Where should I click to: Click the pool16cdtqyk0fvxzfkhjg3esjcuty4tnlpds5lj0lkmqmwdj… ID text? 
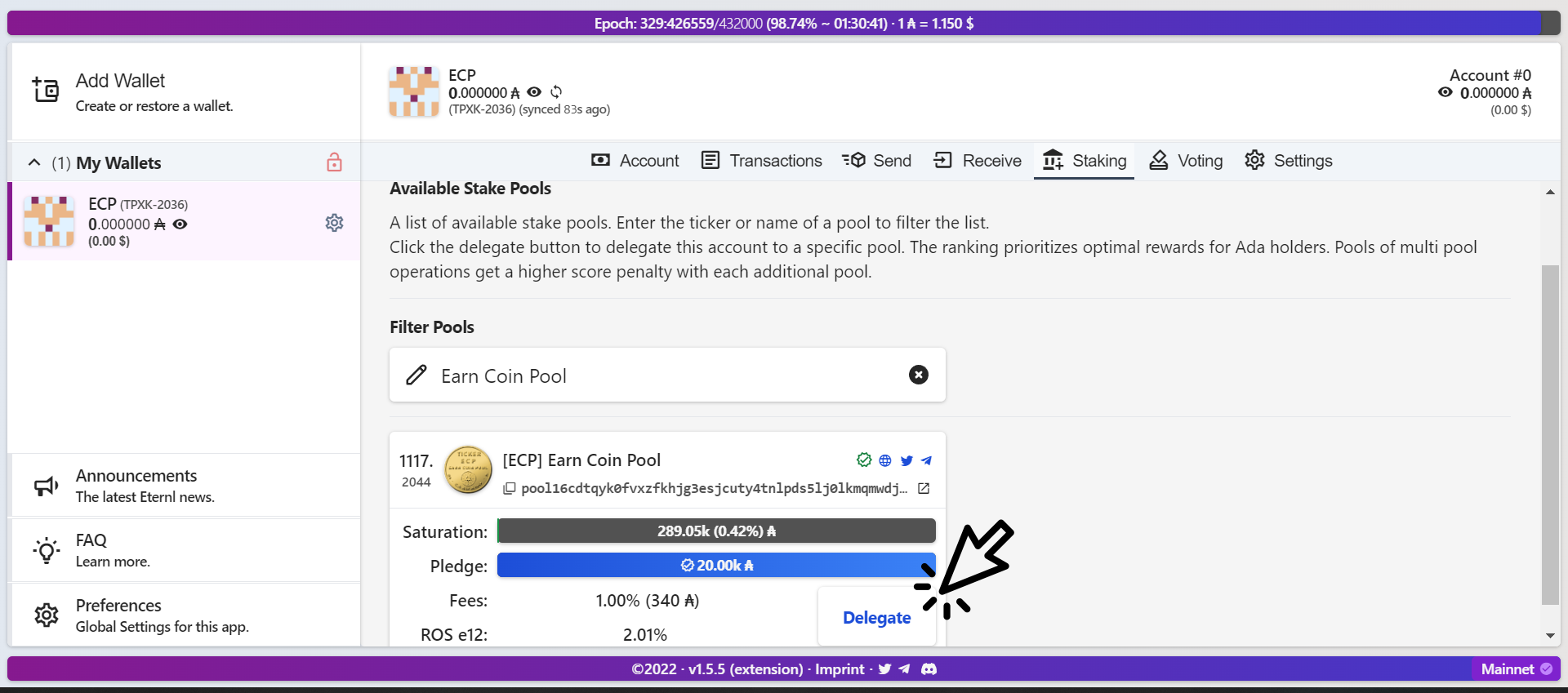(x=715, y=488)
